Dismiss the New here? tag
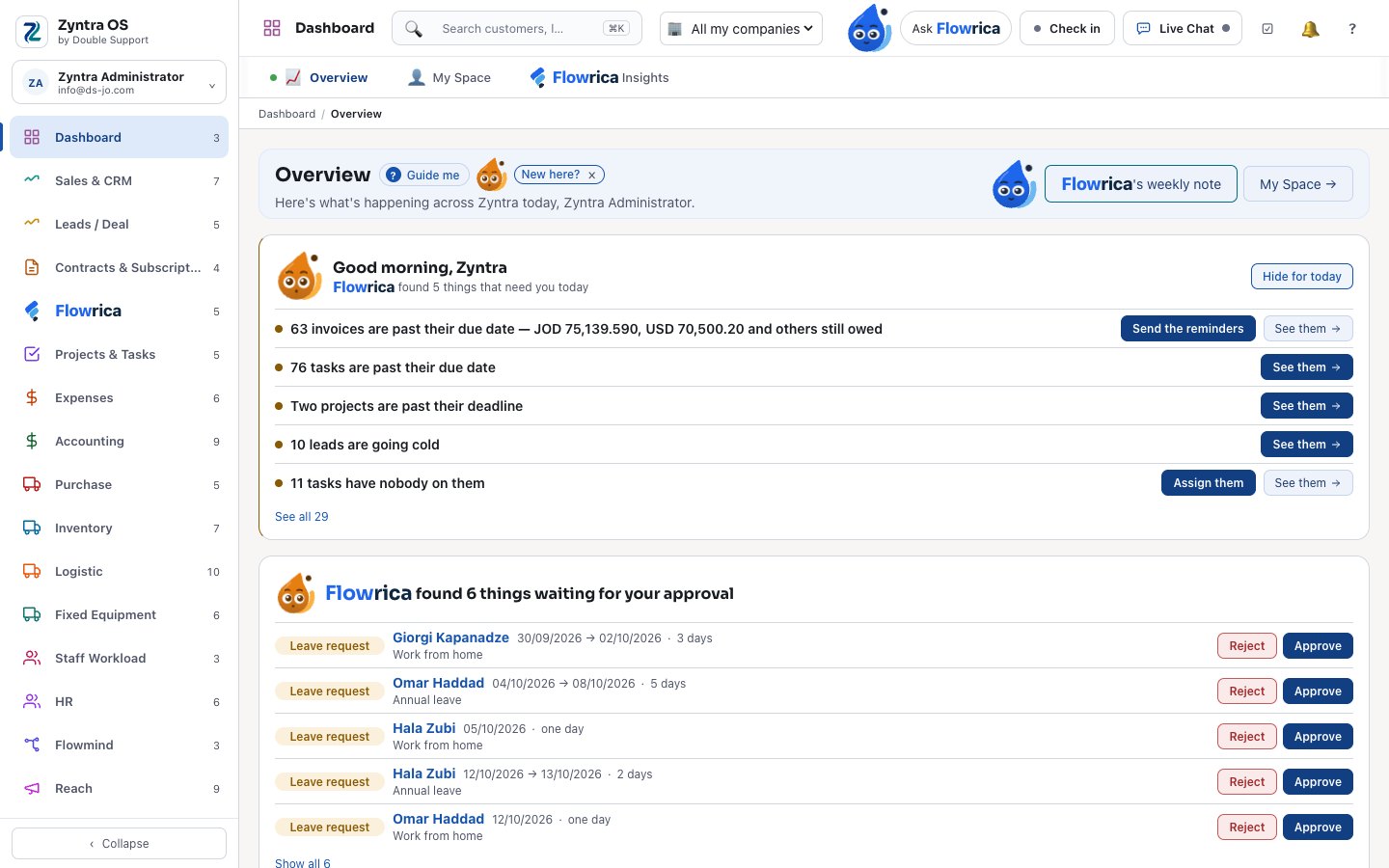 point(591,175)
